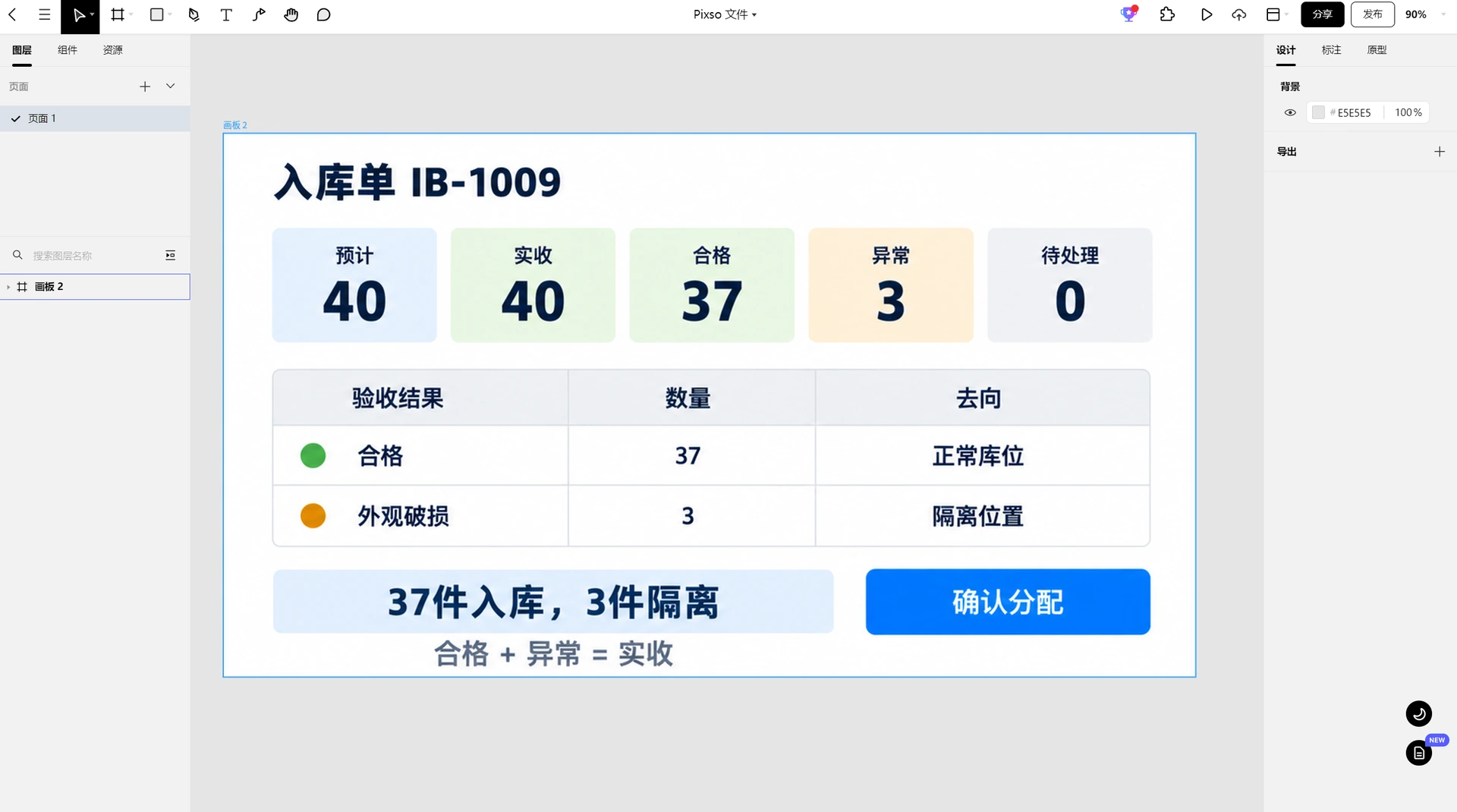This screenshot has width=1457, height=812.
Task: Select the Pen tool
Action: point(194,14)
